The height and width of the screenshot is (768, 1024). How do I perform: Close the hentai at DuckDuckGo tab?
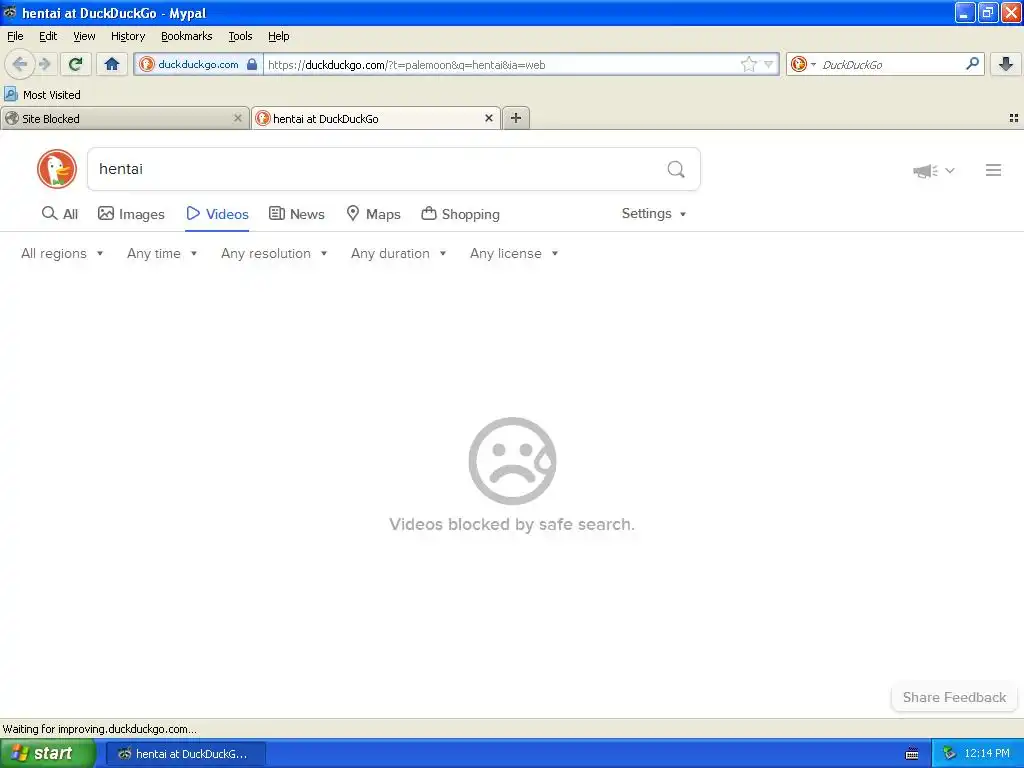click(488, 118)
